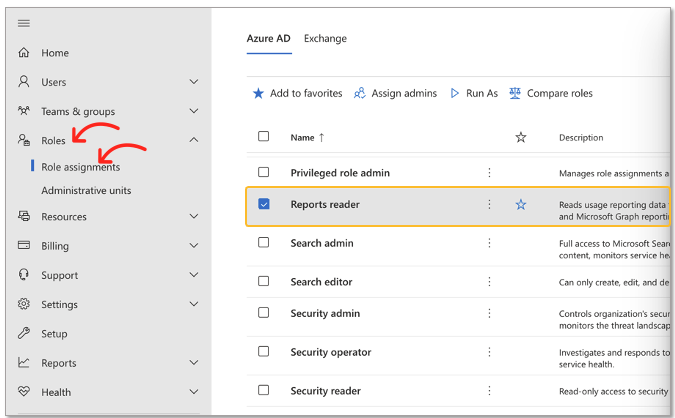The height and width of the screenshot is (418, 675).
Task: Expand the Settings section chevron
Action: click(194, 304)
